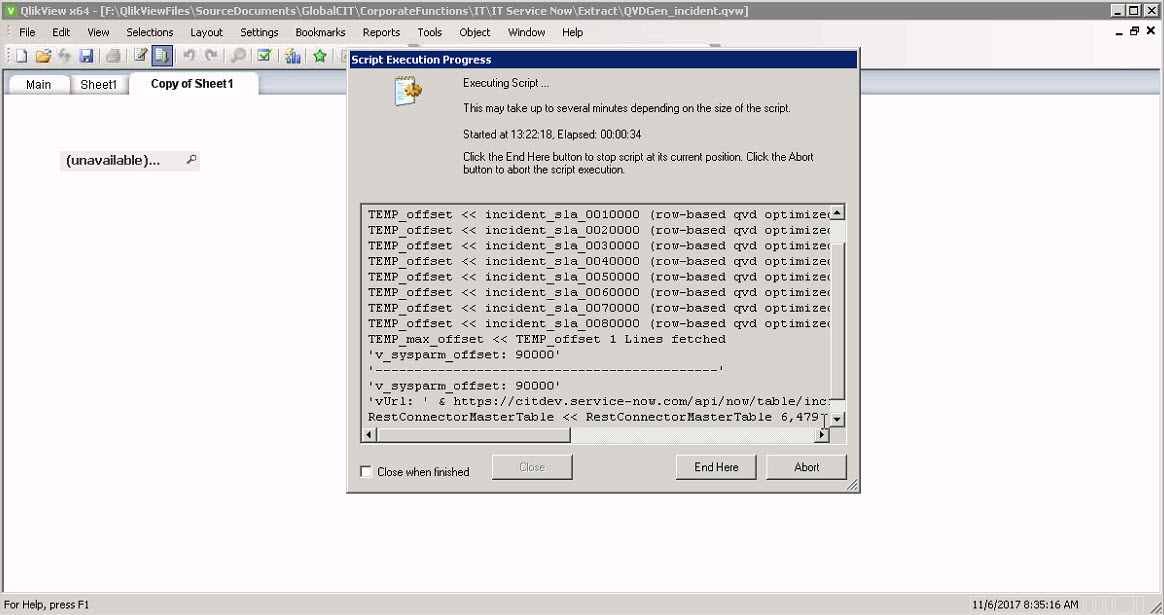The width and height of the screenshot is (1164, 615).
Task: Open the Layout menu
Action: click(206, 32)
